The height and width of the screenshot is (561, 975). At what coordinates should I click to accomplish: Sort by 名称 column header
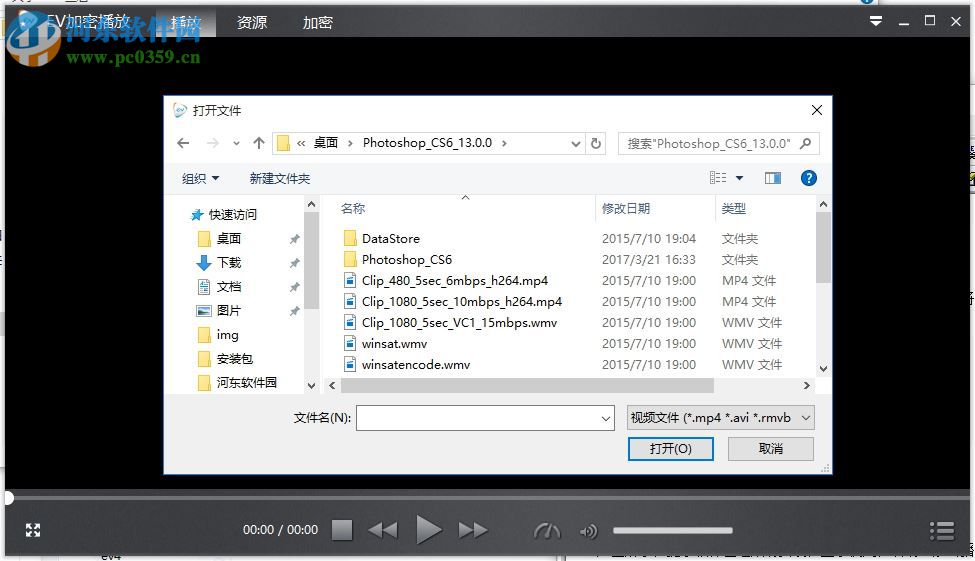coord(353,208)
